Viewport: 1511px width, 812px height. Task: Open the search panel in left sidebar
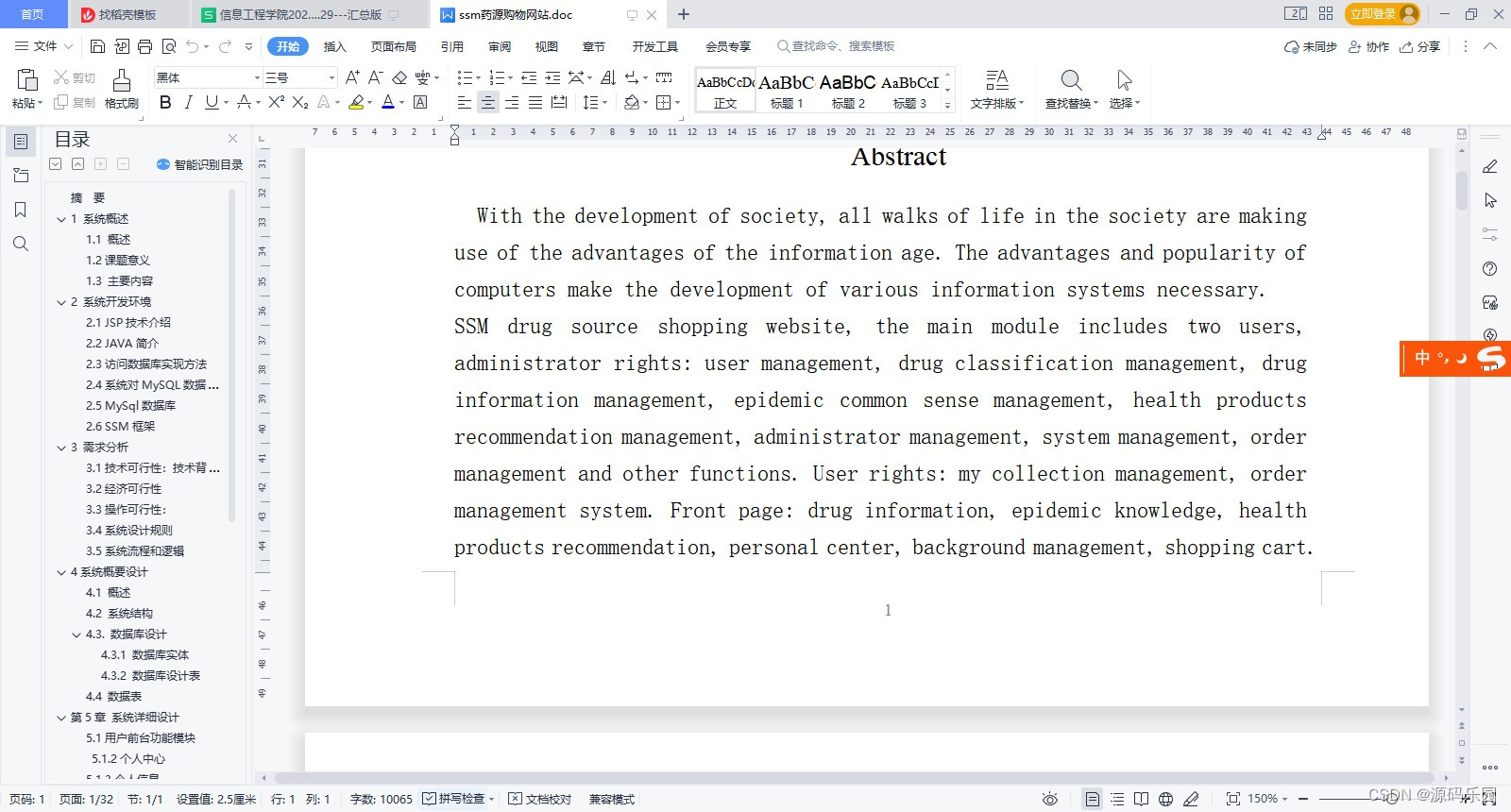click(x=21, y=244)
